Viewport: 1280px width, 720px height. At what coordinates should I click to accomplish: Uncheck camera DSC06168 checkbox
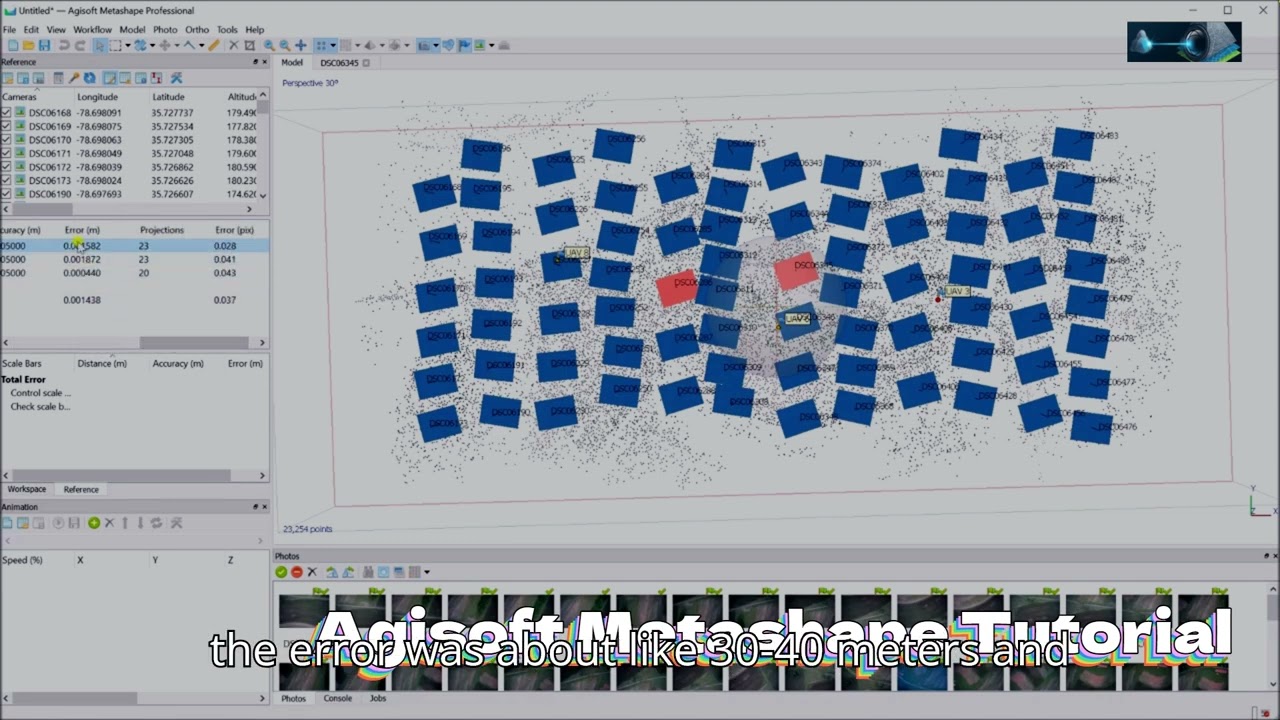(x=6, y=113)
